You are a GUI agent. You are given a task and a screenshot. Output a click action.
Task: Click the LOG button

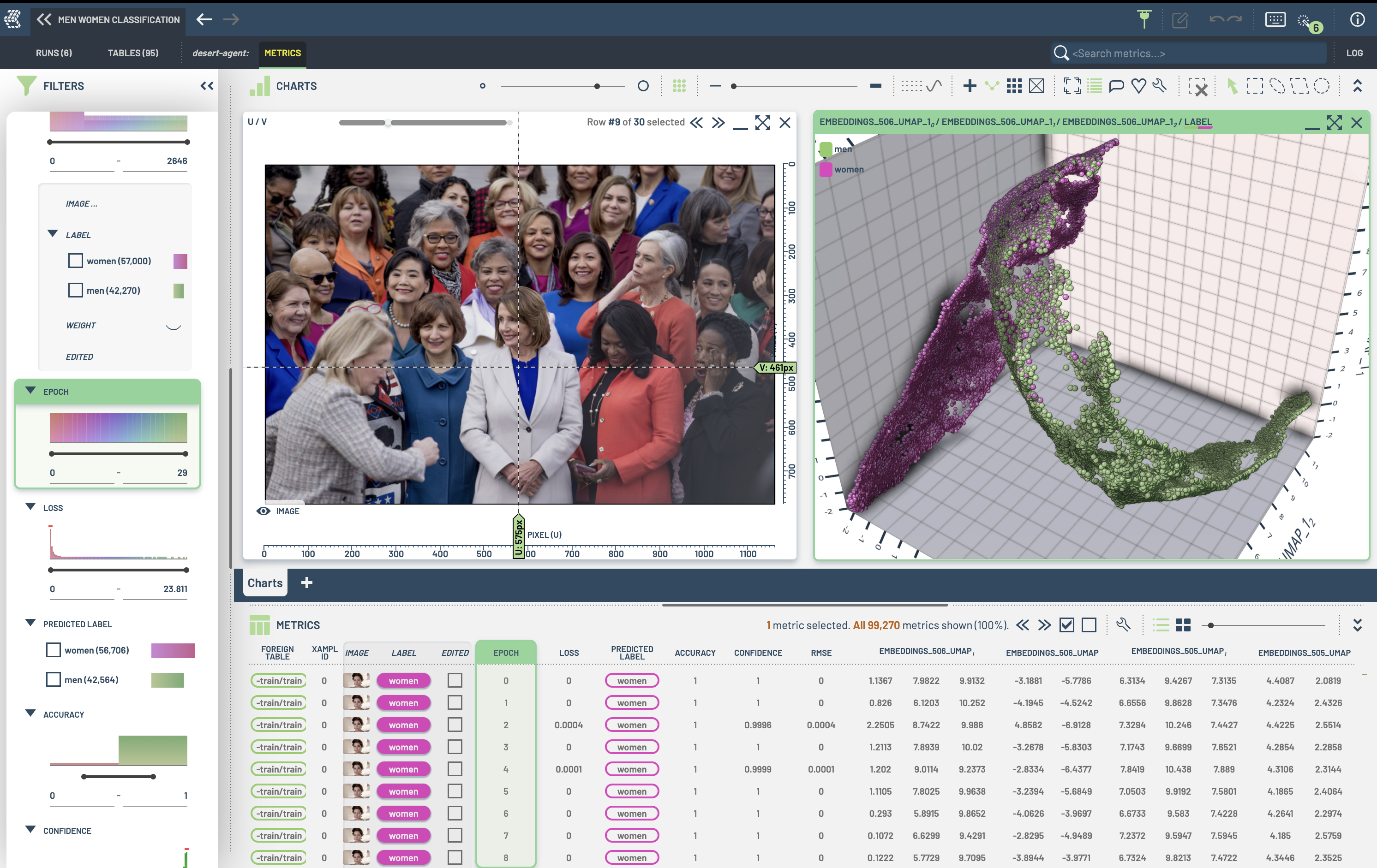[x=1353, y=53]
